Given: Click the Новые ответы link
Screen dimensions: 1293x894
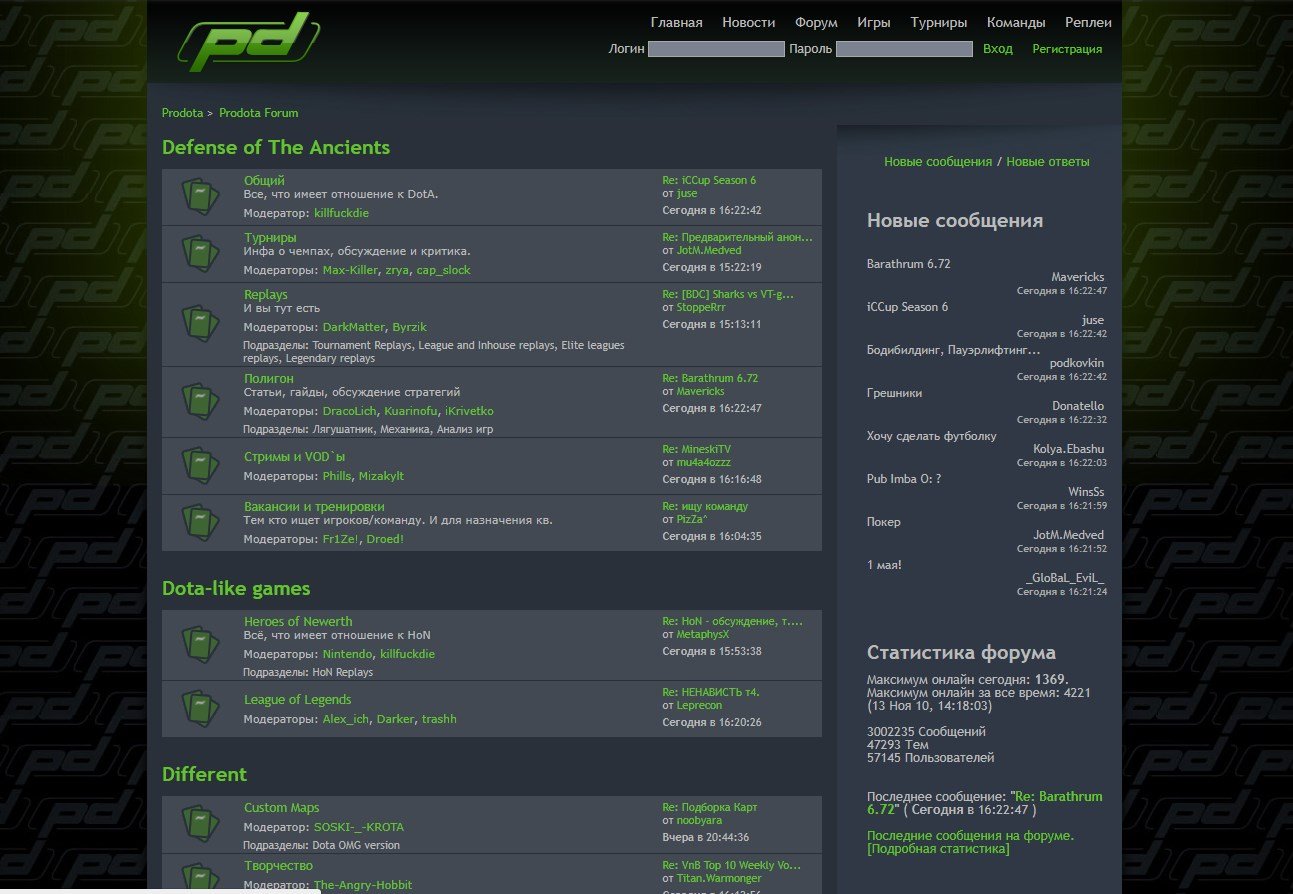Looking at the screenshot, I should coord(1048,161).
